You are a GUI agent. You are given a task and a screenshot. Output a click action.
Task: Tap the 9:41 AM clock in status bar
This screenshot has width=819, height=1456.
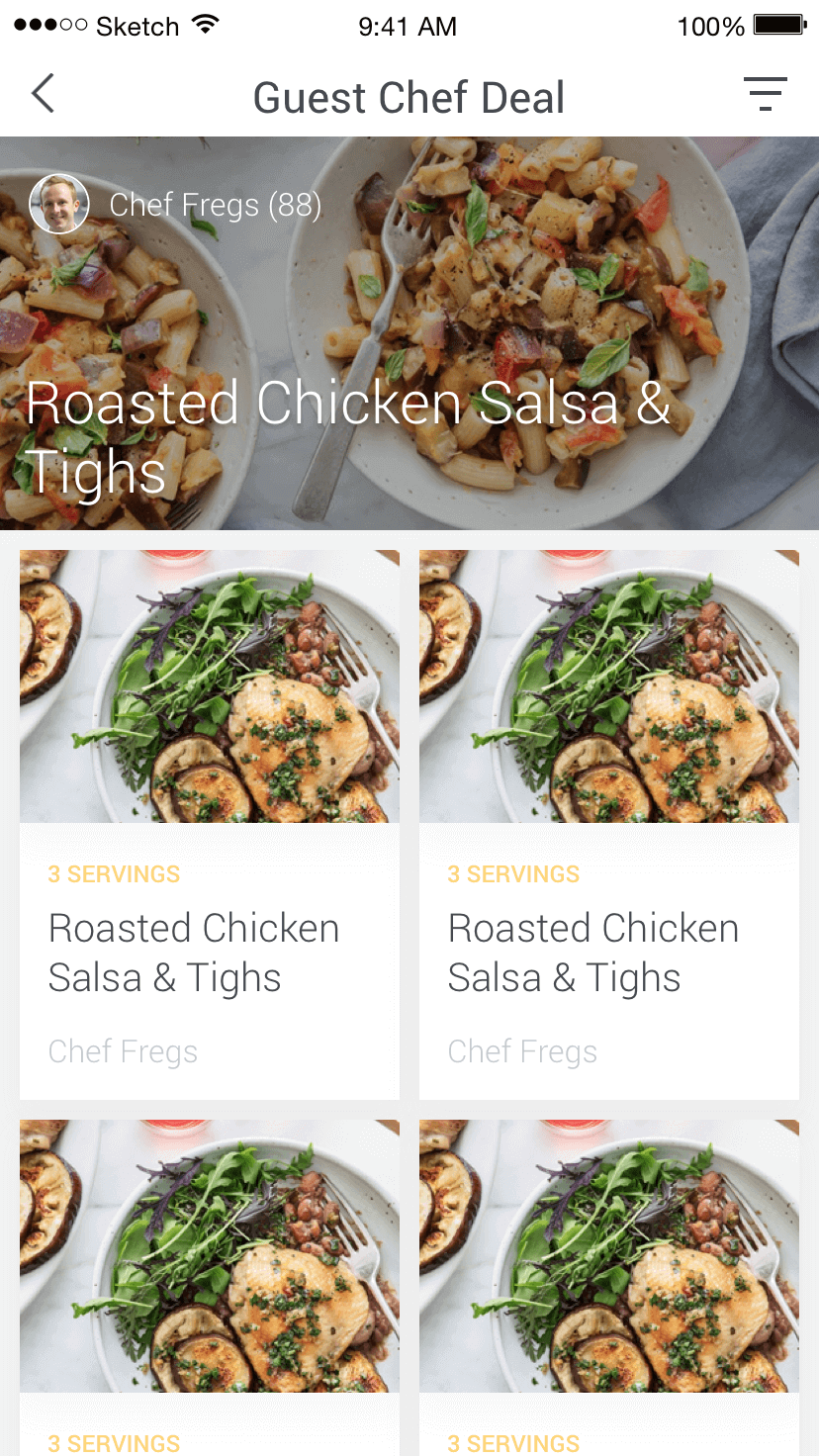tap(408, 27)
